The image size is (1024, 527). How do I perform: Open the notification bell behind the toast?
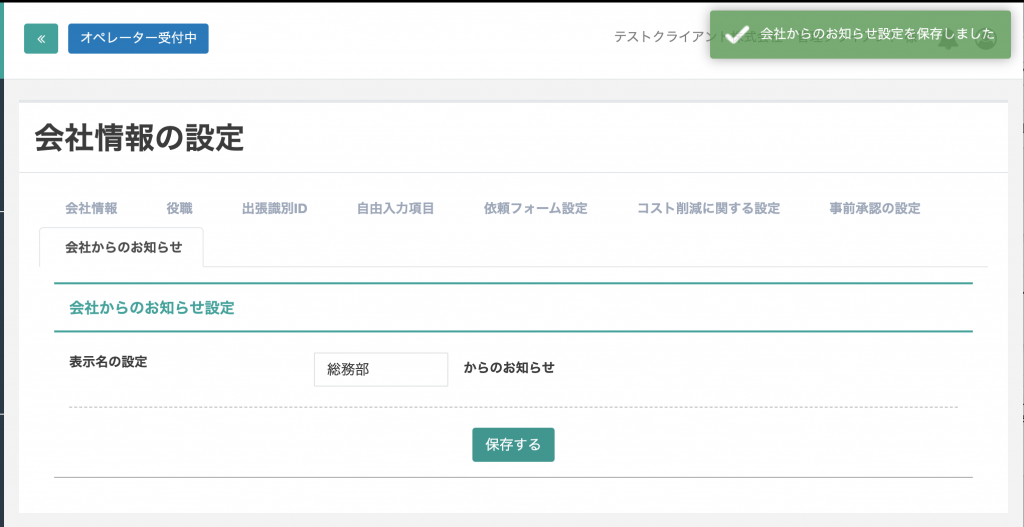948,42
